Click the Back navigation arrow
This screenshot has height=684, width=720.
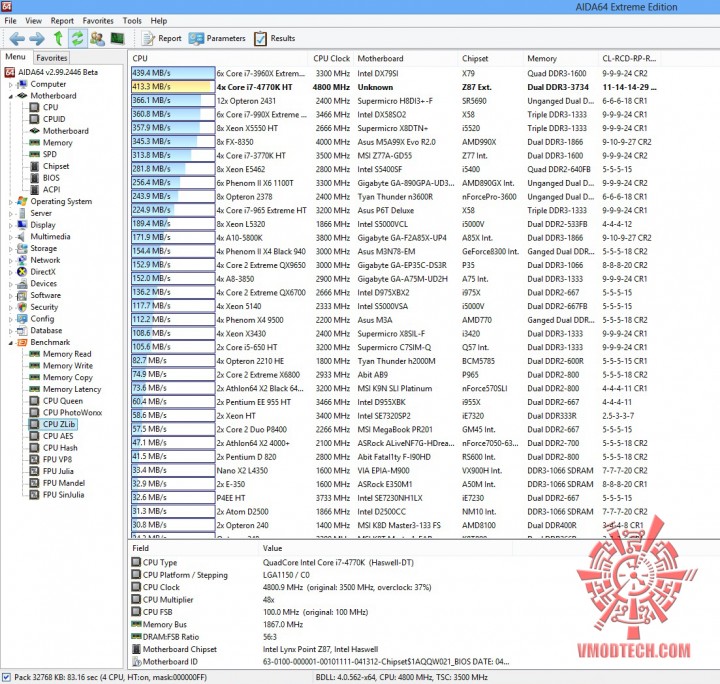pos(17,39)
